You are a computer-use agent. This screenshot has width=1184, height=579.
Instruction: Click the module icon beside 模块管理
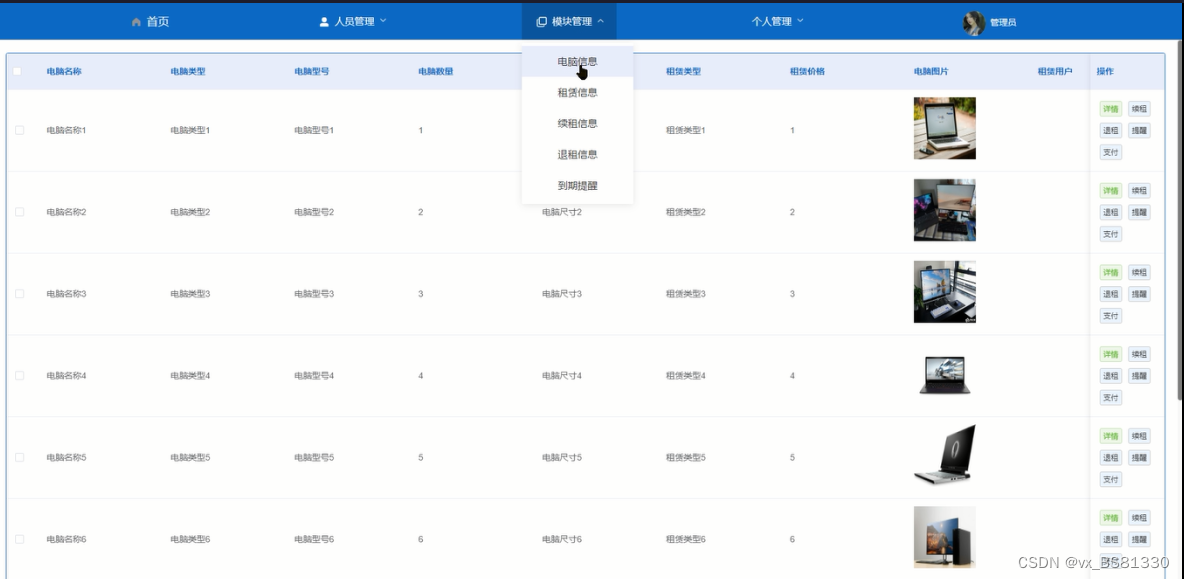541,22
